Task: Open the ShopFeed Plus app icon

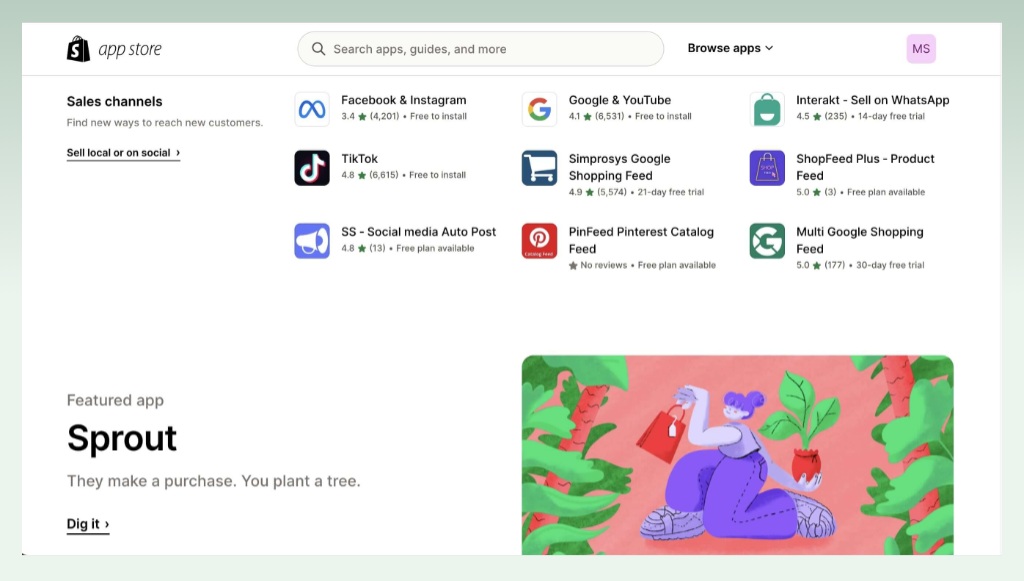Action: pyautogui.click(x=767, y=168)
